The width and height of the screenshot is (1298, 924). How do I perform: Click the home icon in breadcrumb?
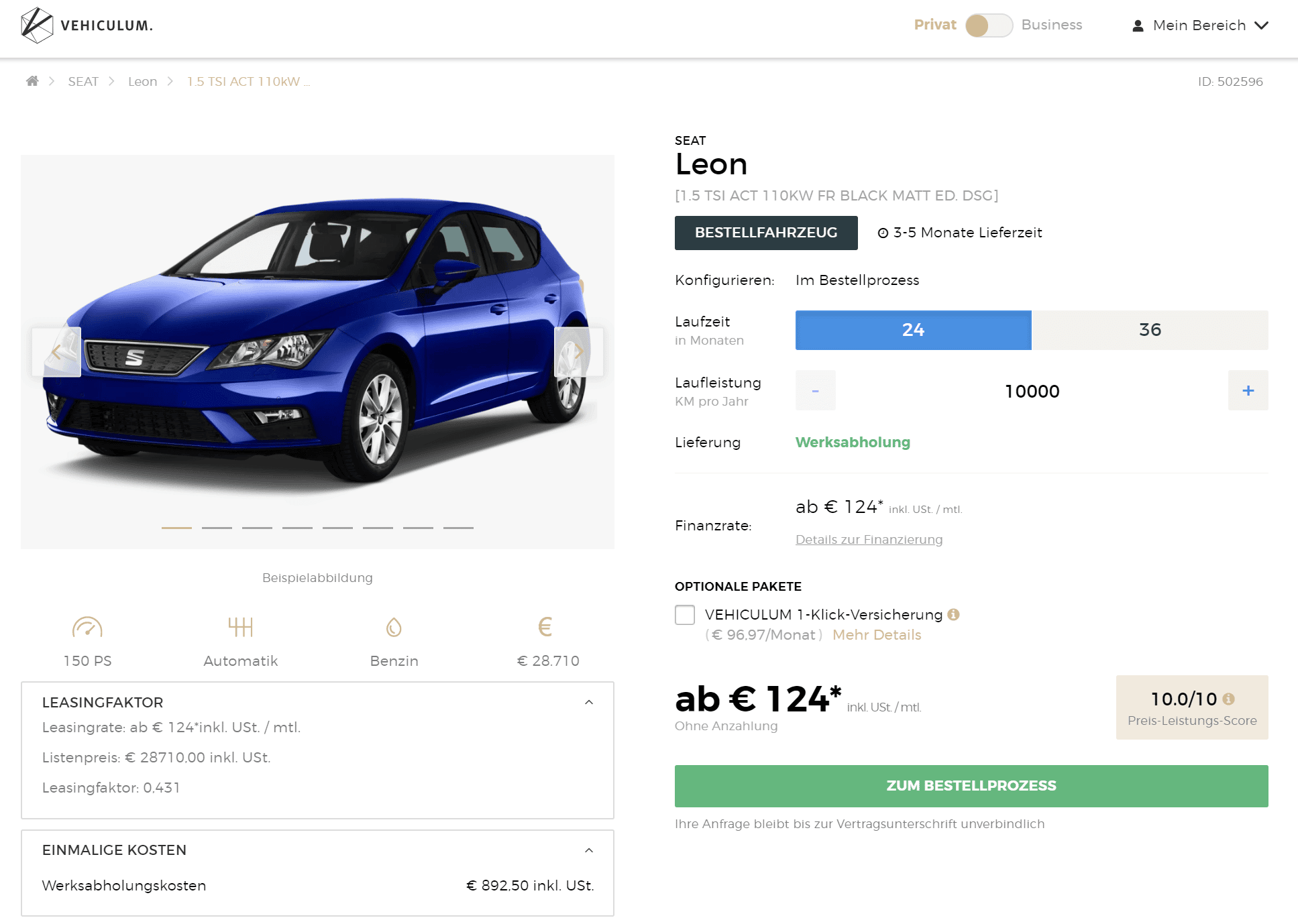coord(32,81)
